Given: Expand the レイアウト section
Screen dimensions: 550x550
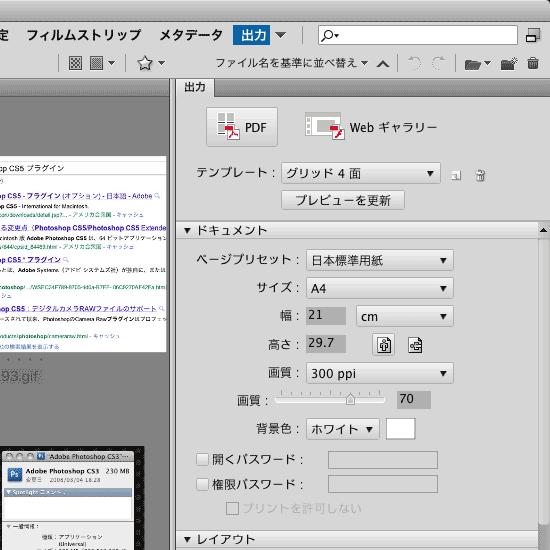Looking at the screenshot, I should pos(187,539).
